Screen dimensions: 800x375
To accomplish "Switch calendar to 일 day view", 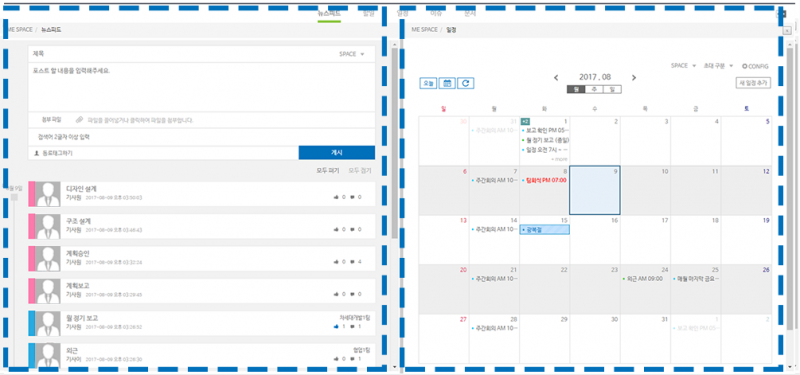I will pyautogui.click(x=611, y=89).
